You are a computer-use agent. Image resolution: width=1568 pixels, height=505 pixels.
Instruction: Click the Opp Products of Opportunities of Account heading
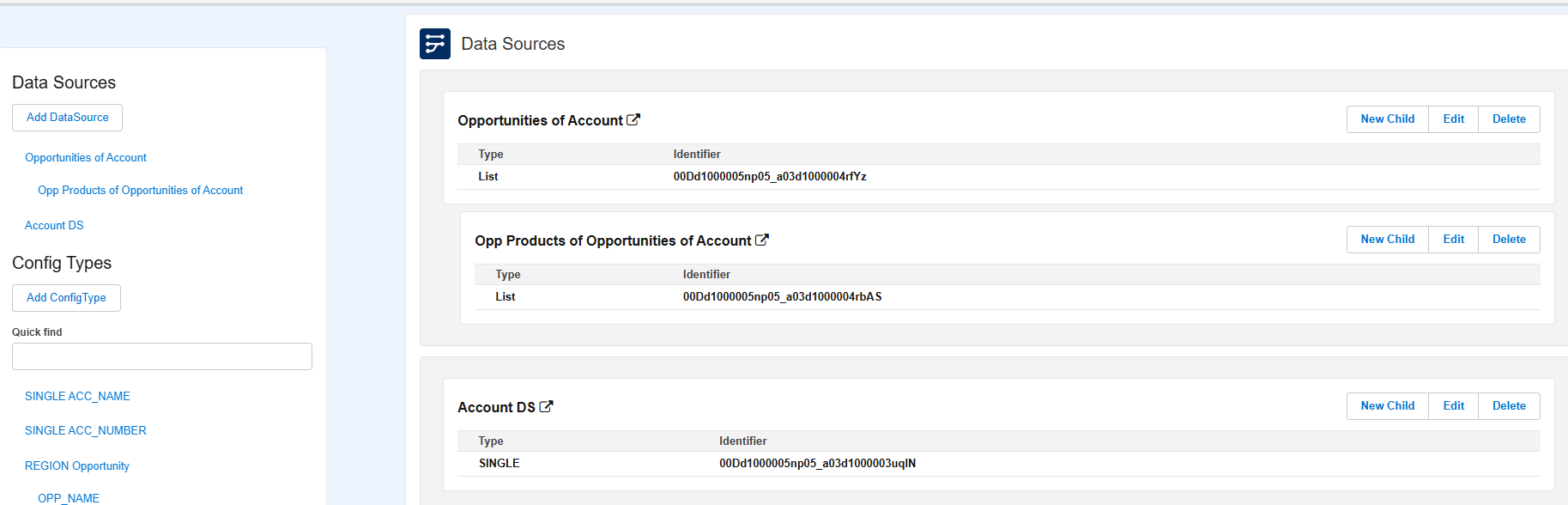point(613,241)
